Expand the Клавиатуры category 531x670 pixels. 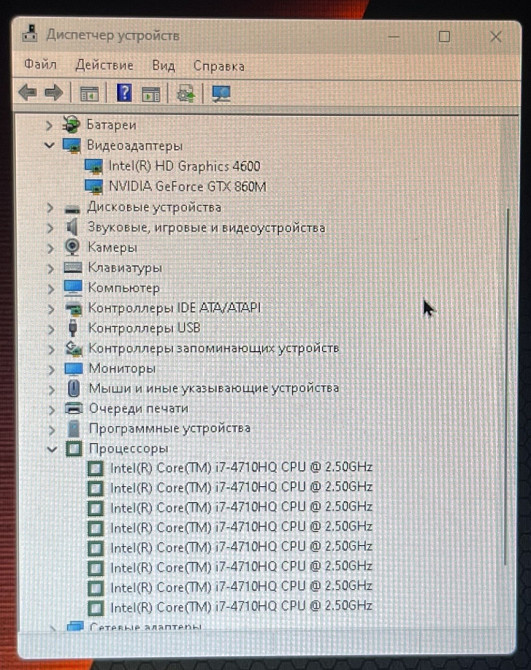(x=51, y=268)
